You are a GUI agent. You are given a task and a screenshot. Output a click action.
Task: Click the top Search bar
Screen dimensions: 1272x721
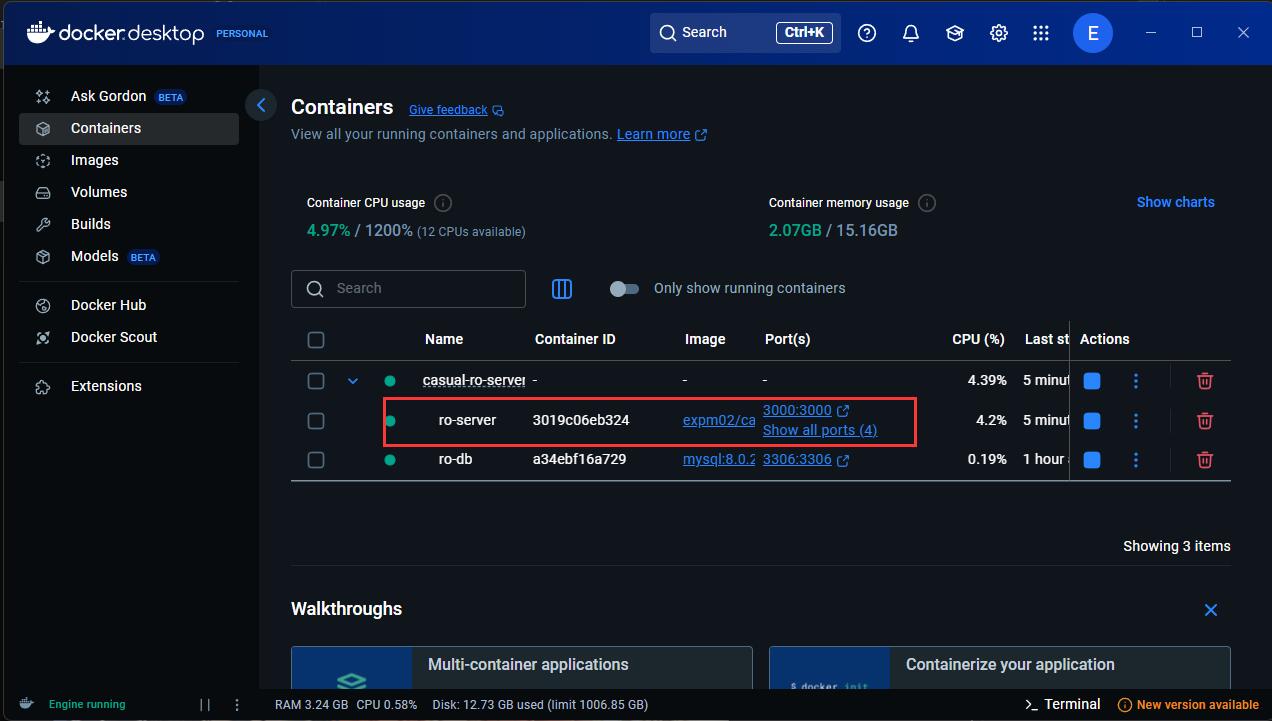pos(745,33)
